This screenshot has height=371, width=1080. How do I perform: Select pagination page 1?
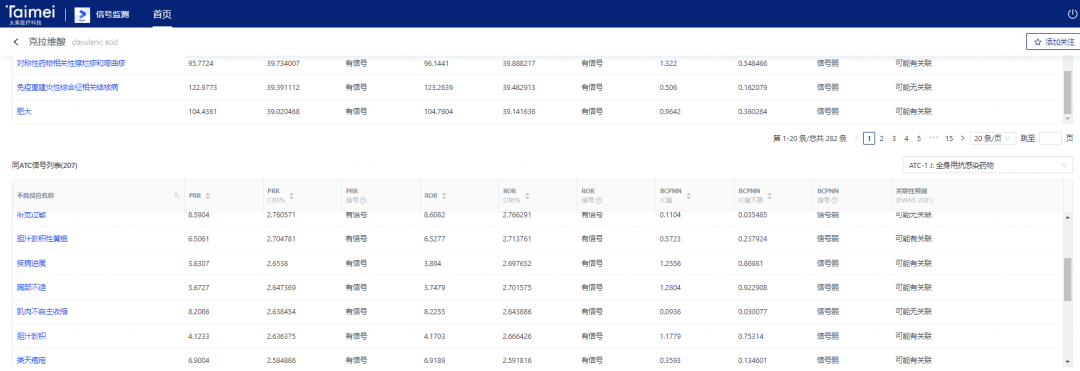coord(869,138)
